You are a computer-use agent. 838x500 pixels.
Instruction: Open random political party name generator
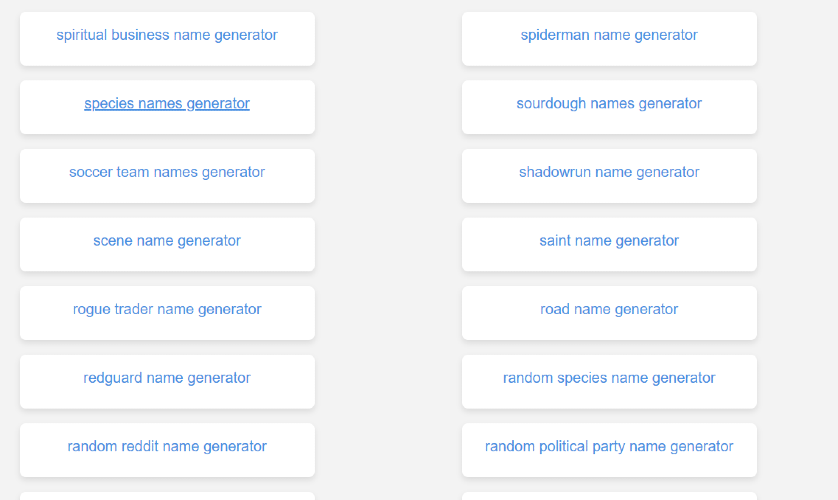pyautogui.click(x=609, y=447)
